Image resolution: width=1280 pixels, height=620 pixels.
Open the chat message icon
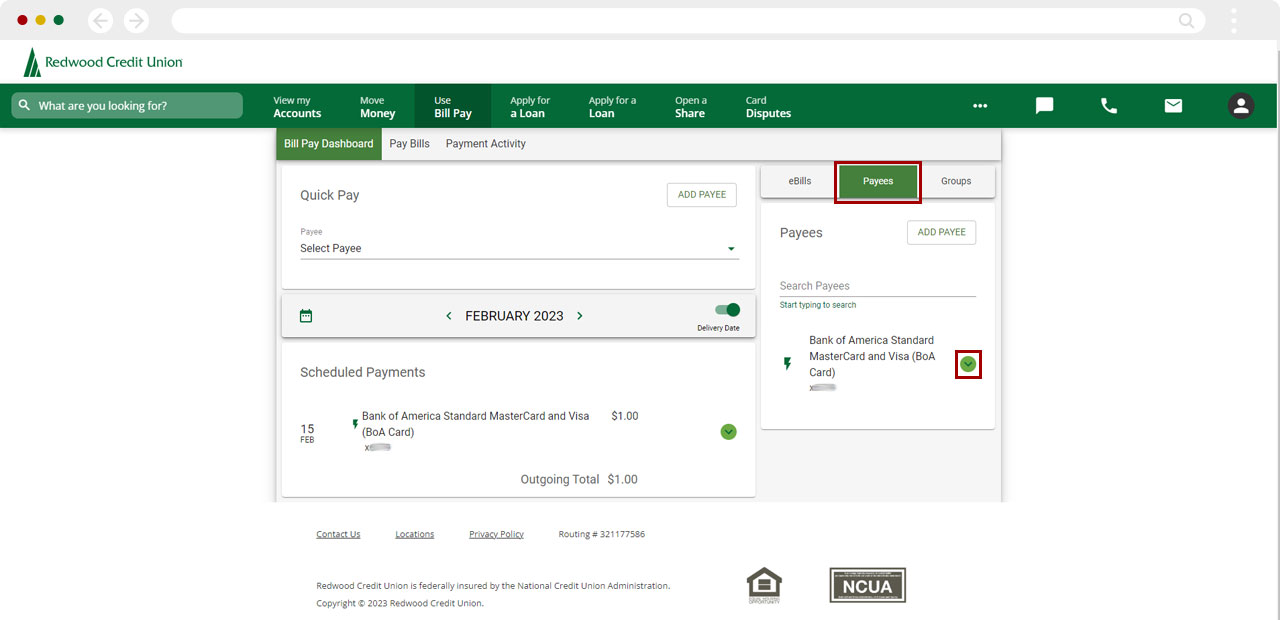click(1044, 106)
